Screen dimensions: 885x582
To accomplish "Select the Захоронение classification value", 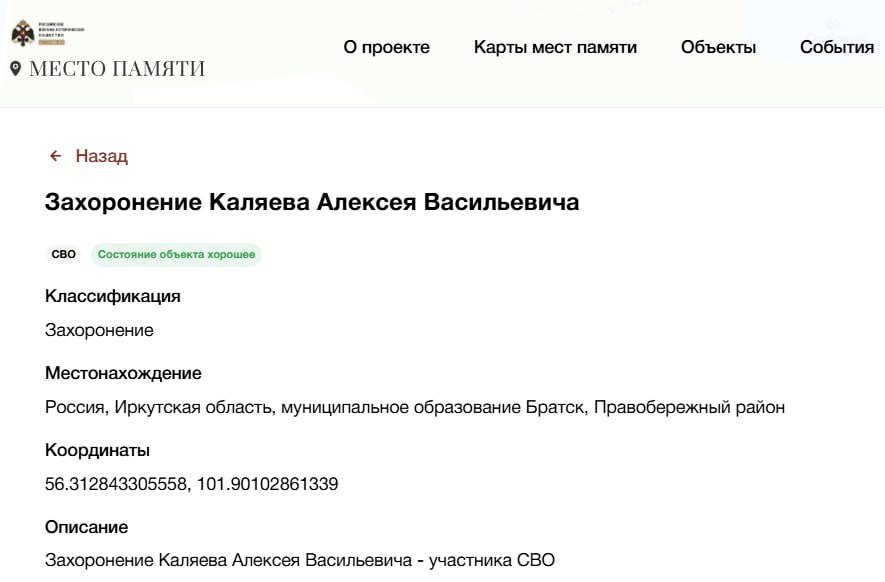I will pyautogui.click(x=99, y=330).
